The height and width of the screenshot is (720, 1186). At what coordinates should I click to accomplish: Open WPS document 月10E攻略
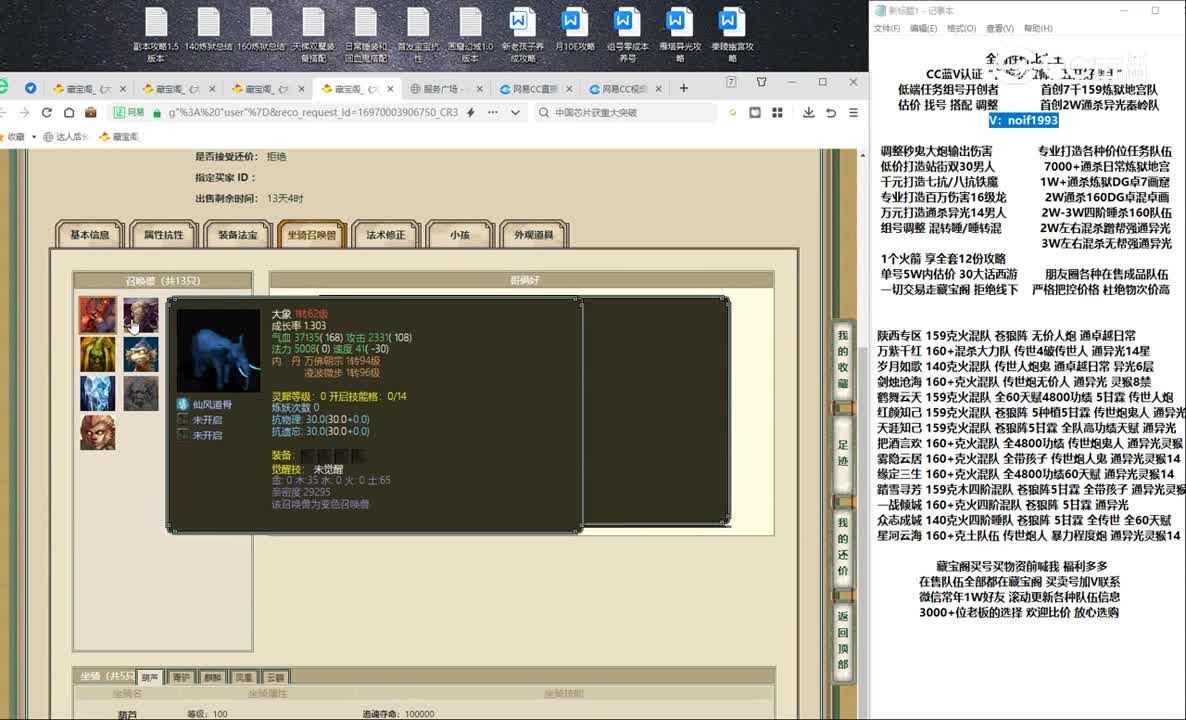[x=575, y=30]
